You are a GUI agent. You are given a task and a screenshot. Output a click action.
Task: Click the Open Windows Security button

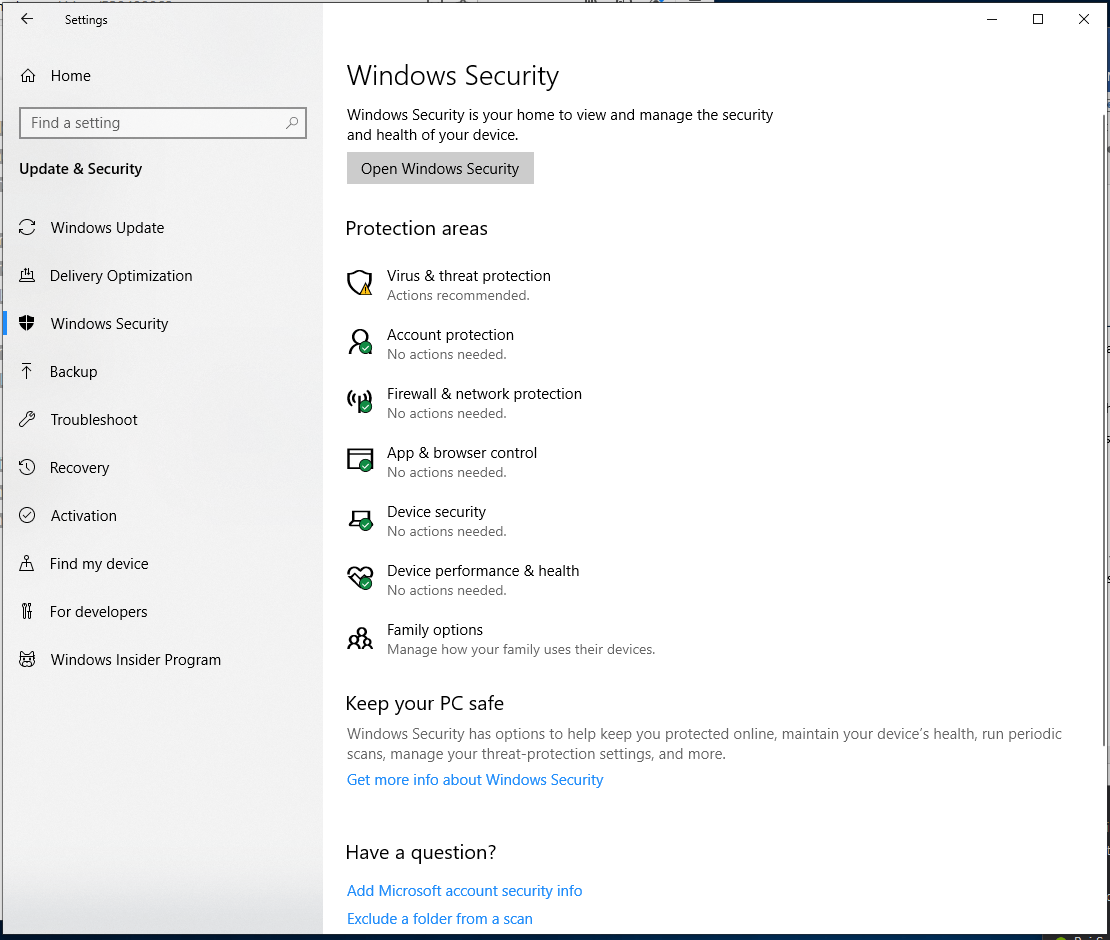click(x=440, y=168)
